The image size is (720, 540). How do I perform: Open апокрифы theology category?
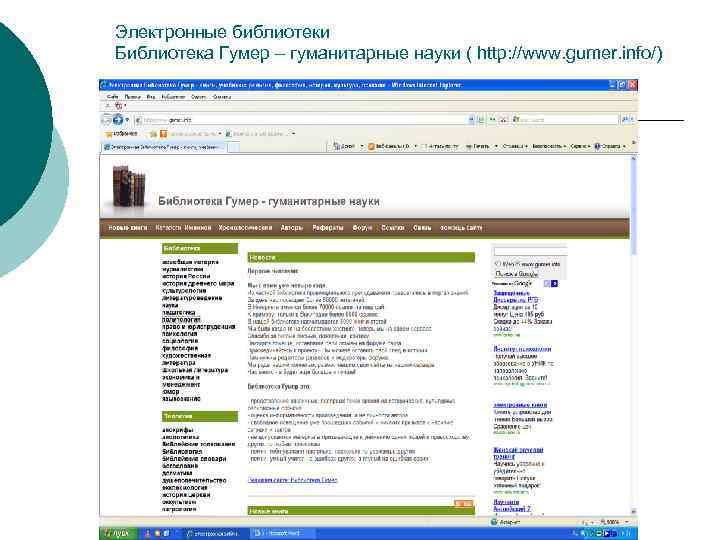point(178,430)
